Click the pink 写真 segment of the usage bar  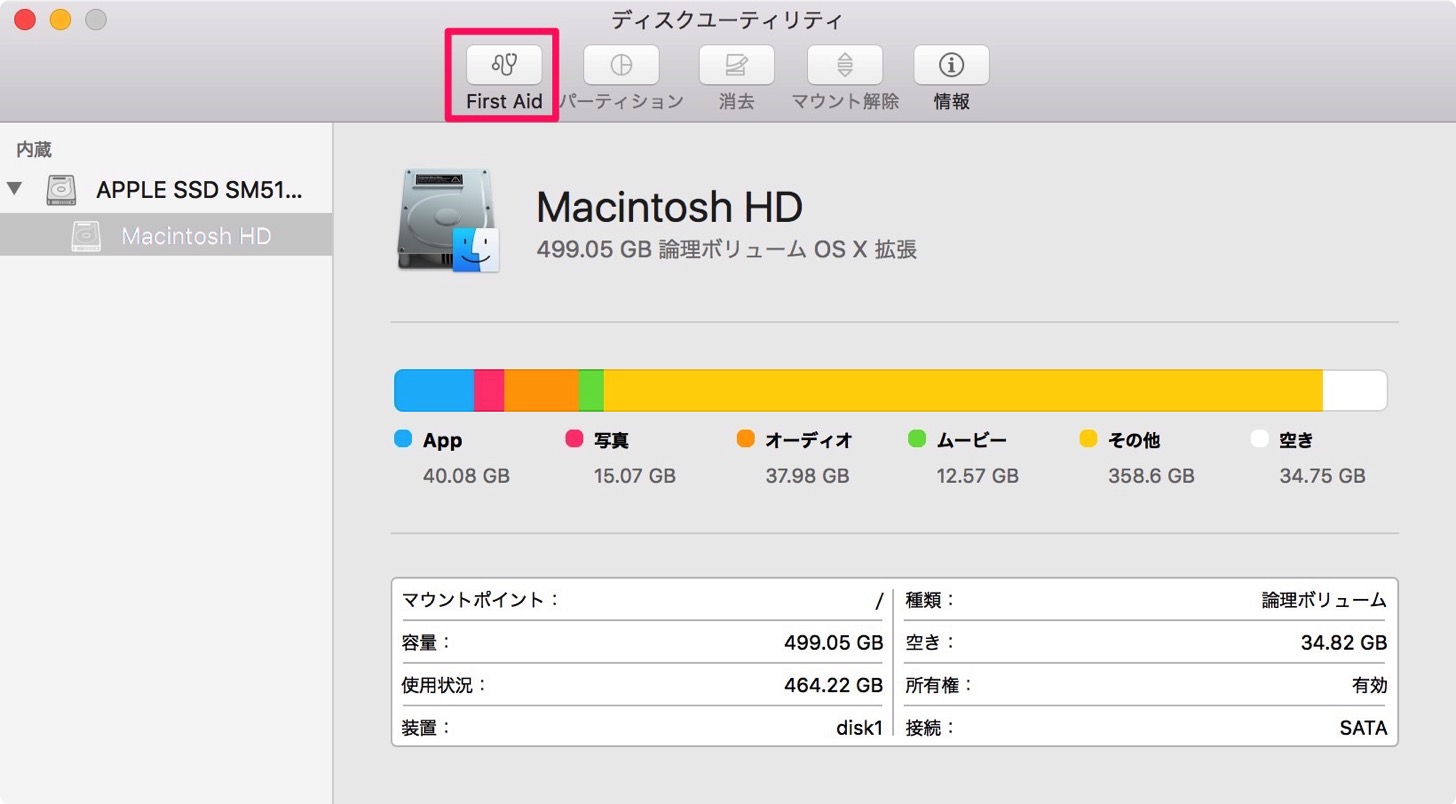pos(489,390)
